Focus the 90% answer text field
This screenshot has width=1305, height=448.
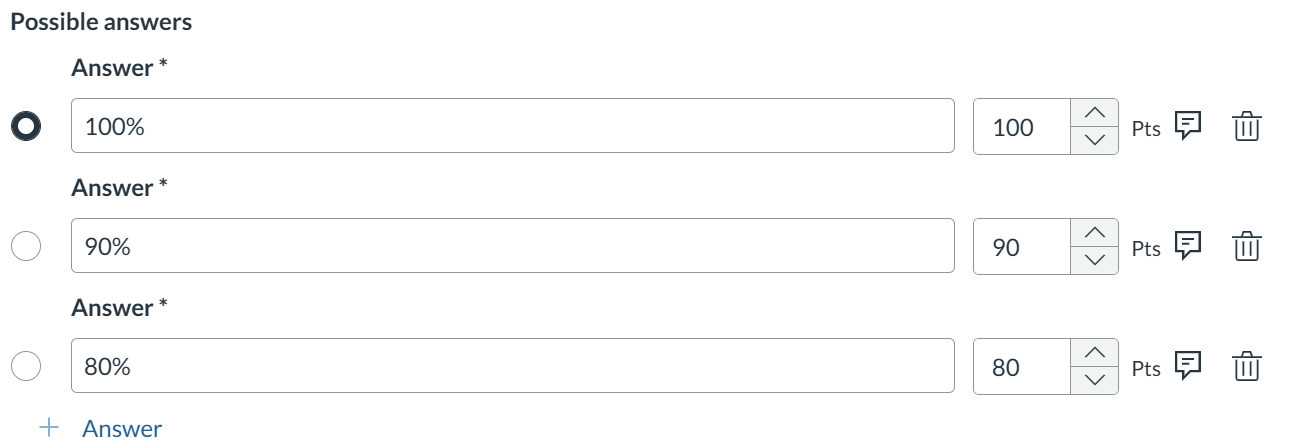512,246
